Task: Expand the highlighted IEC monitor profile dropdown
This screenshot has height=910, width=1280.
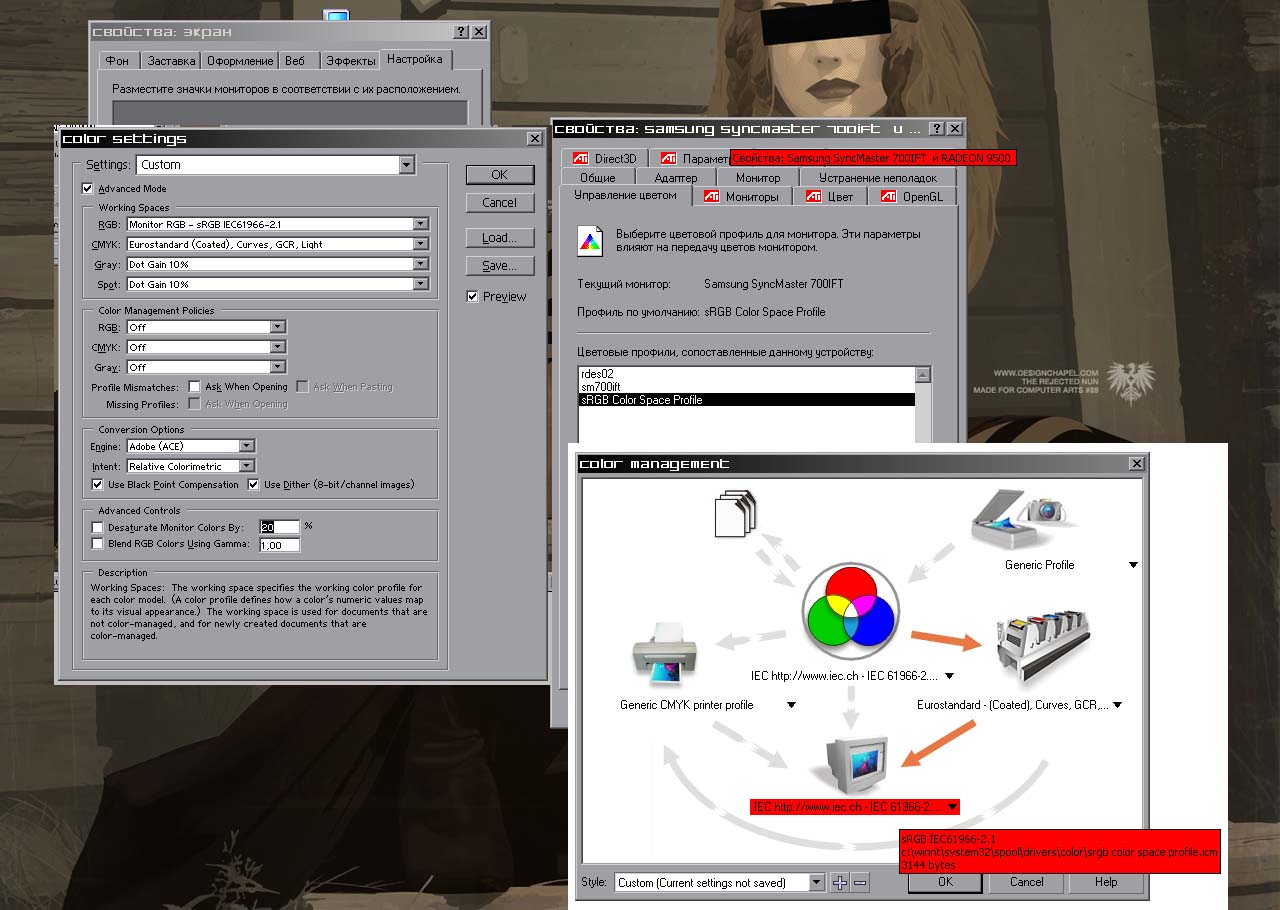Action: [x=953, y=807]
